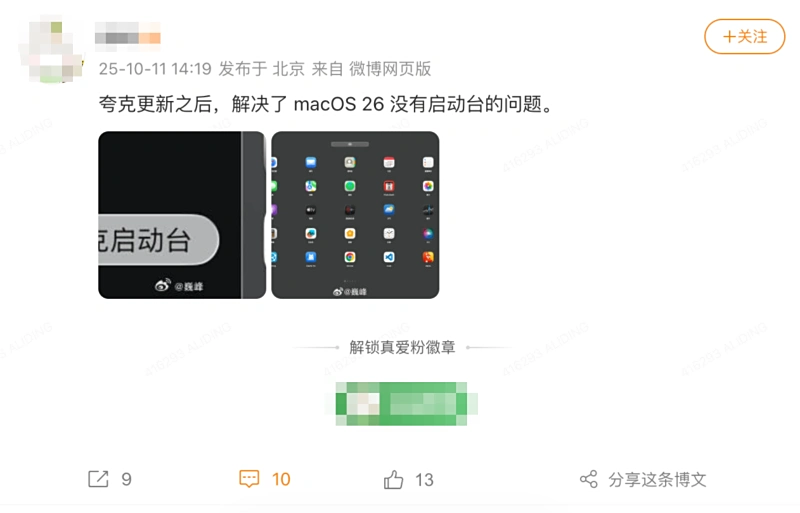Click the repost arrow icon
Screen dimensions: 800x513
pyautogui.click(x=98, y=479)
